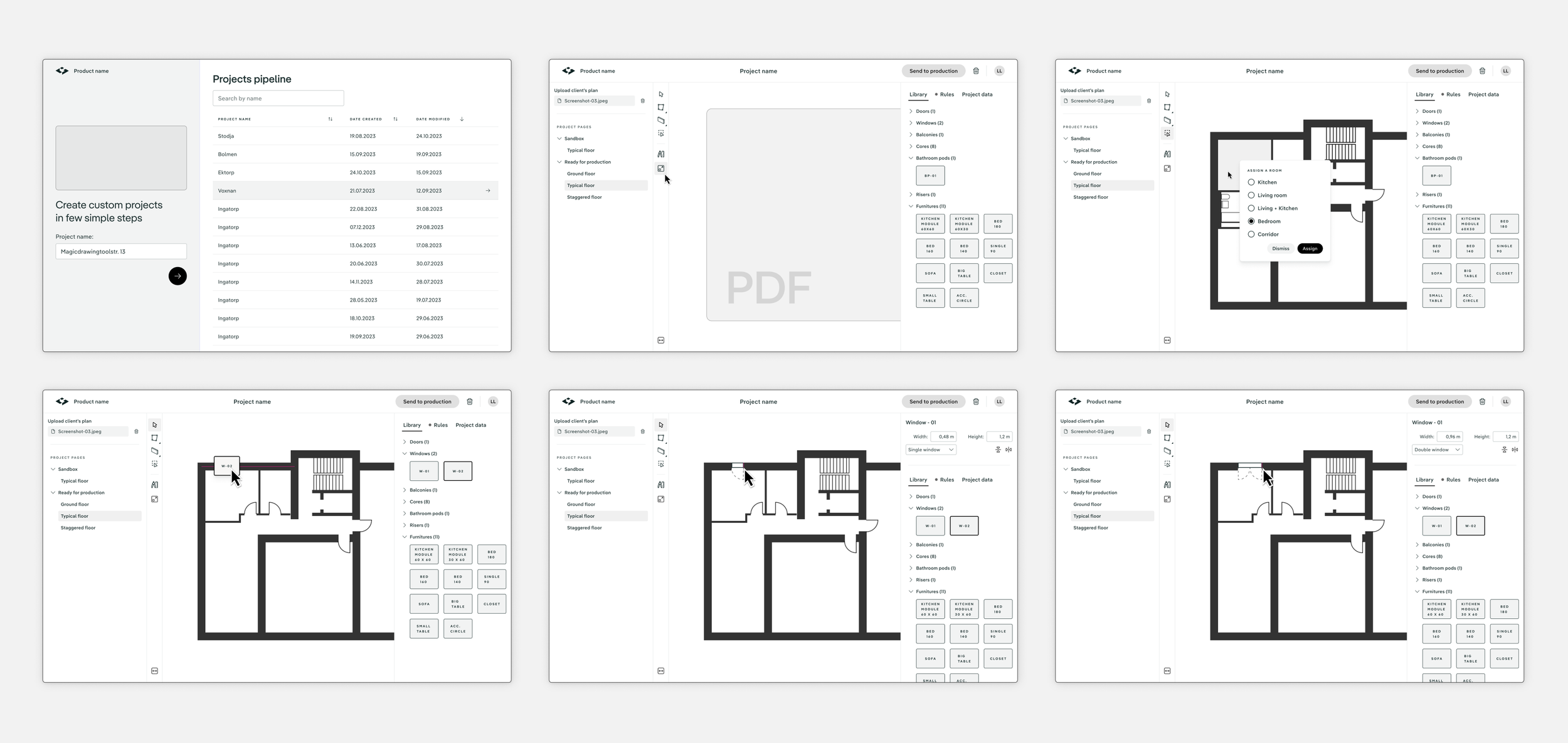The image size is (1568, 743).
Task: Click the highlighted room-select tool left of the Assign a room popup
Action: click(1167, 133)
